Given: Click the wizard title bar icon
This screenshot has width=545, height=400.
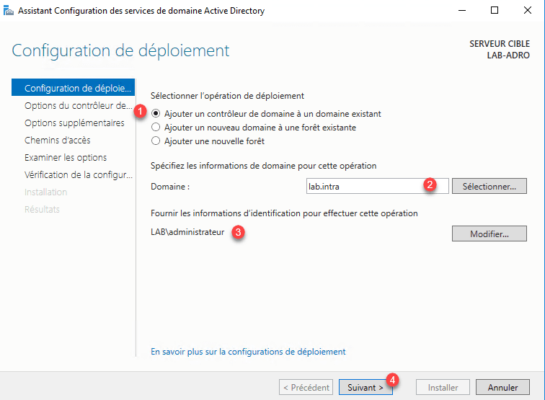Looking at the screenshot, I should tap(8, 11).
